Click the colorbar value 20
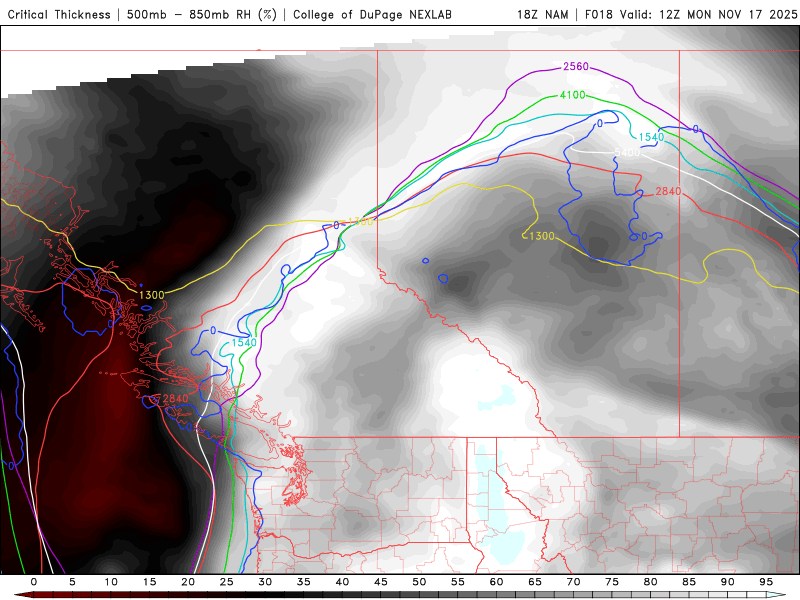The width and height of the screenshot is (800, 600). [x=188, y=582]
